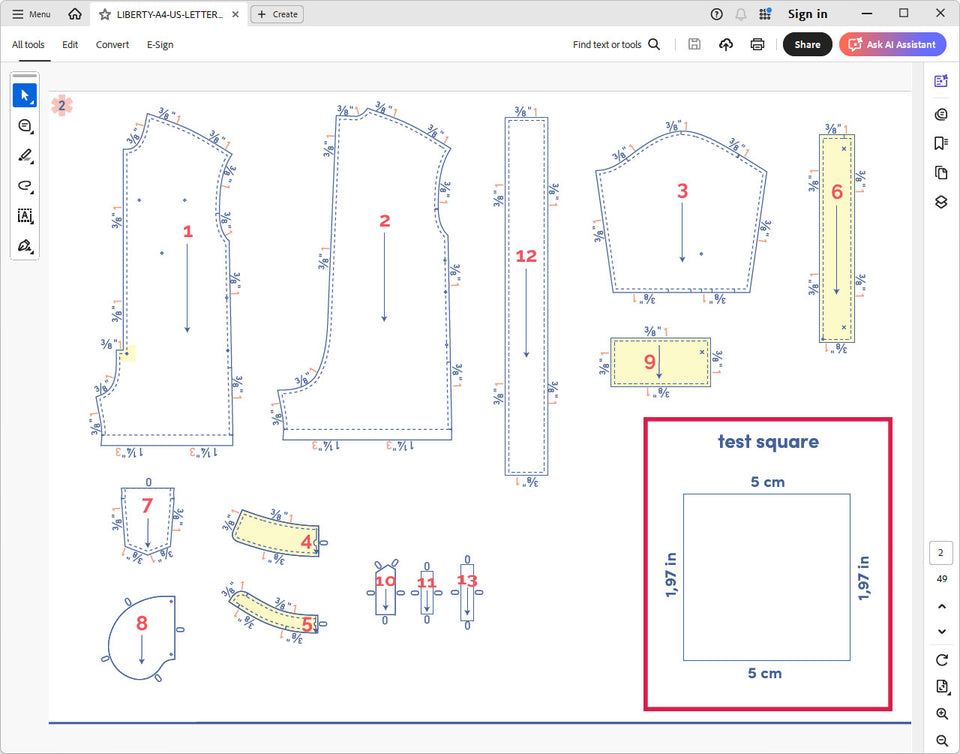Click the Save floppy disk icon
Image resolution: width=960 pixels, height=754 pixels.
pos(694,44)
